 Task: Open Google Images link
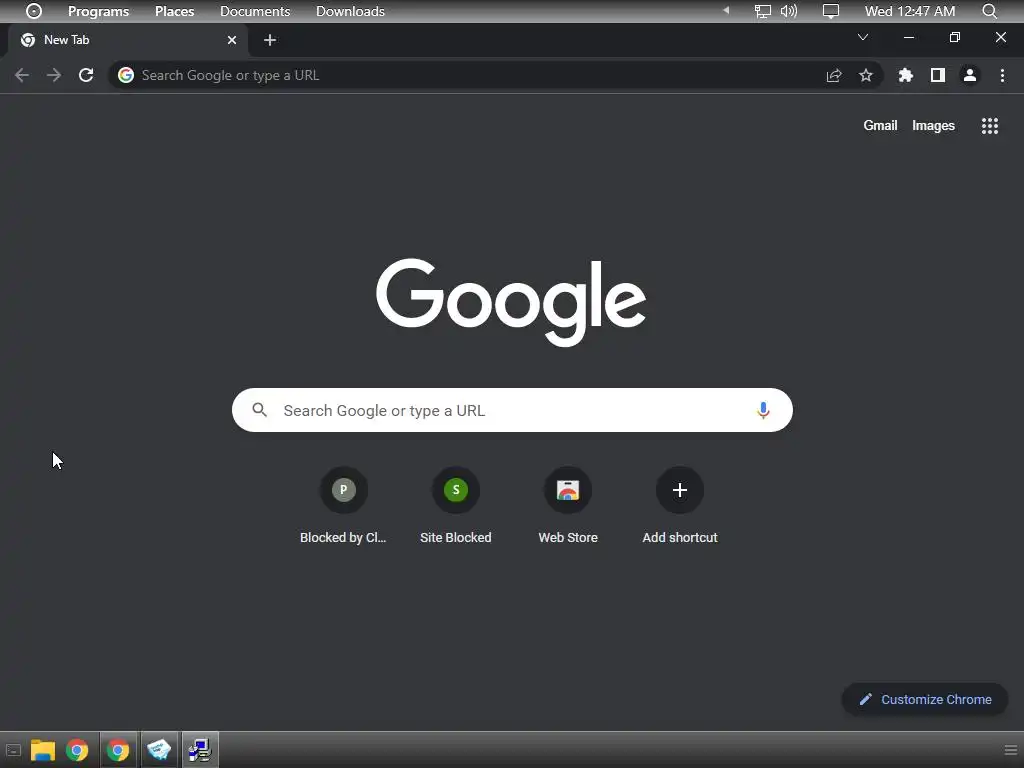click(933, 125)
